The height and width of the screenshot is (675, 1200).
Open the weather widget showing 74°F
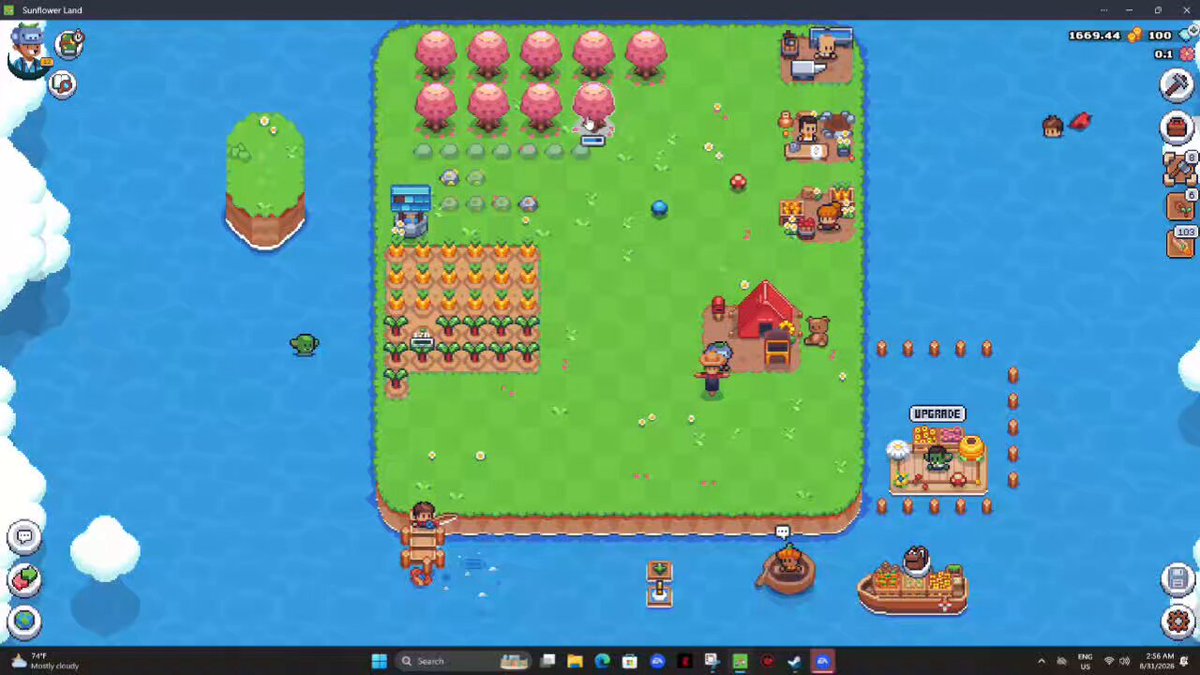pyautogui.click(x=43, y=661)
